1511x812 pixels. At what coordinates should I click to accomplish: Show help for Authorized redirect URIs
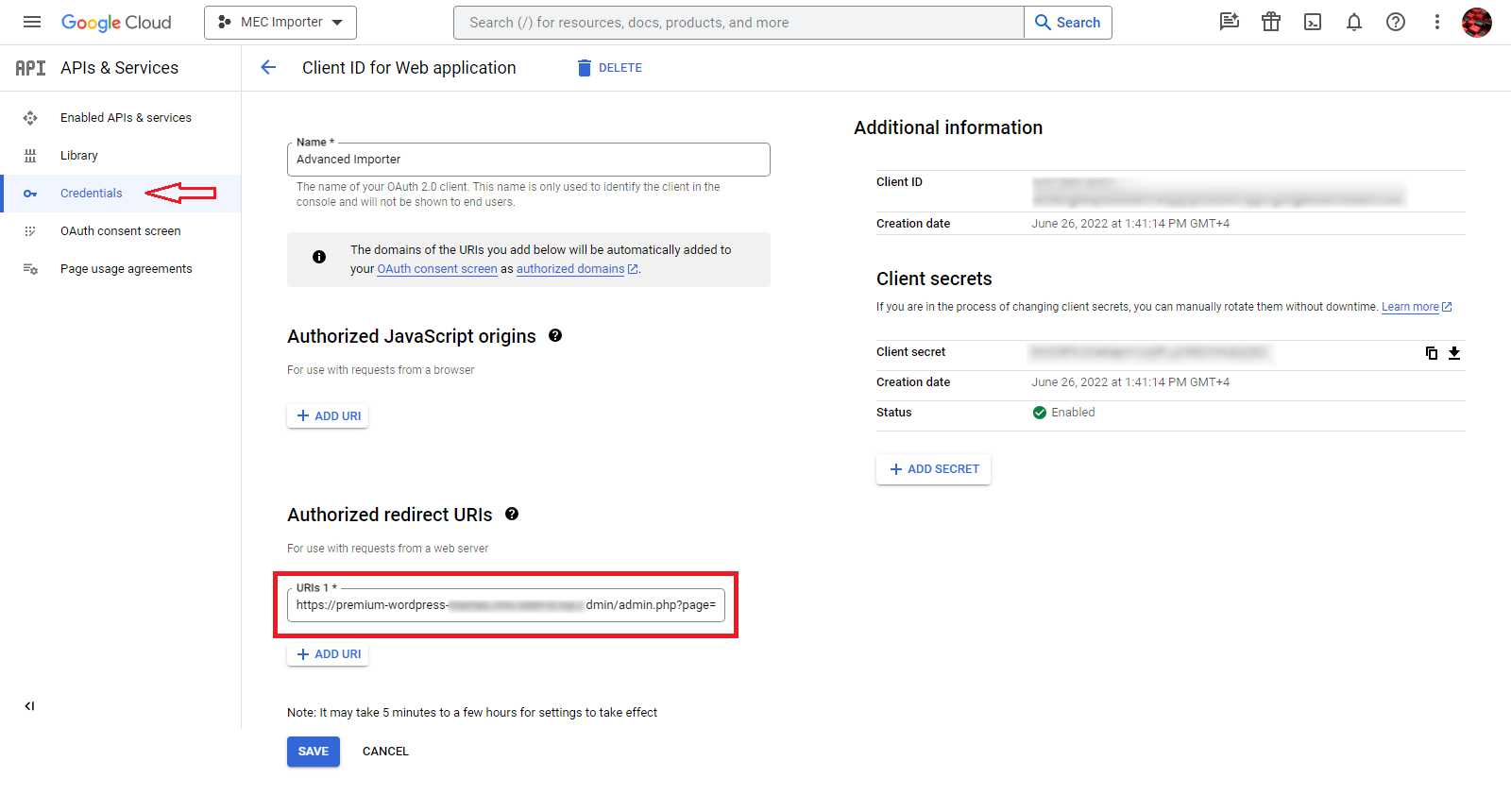[512, 514]
